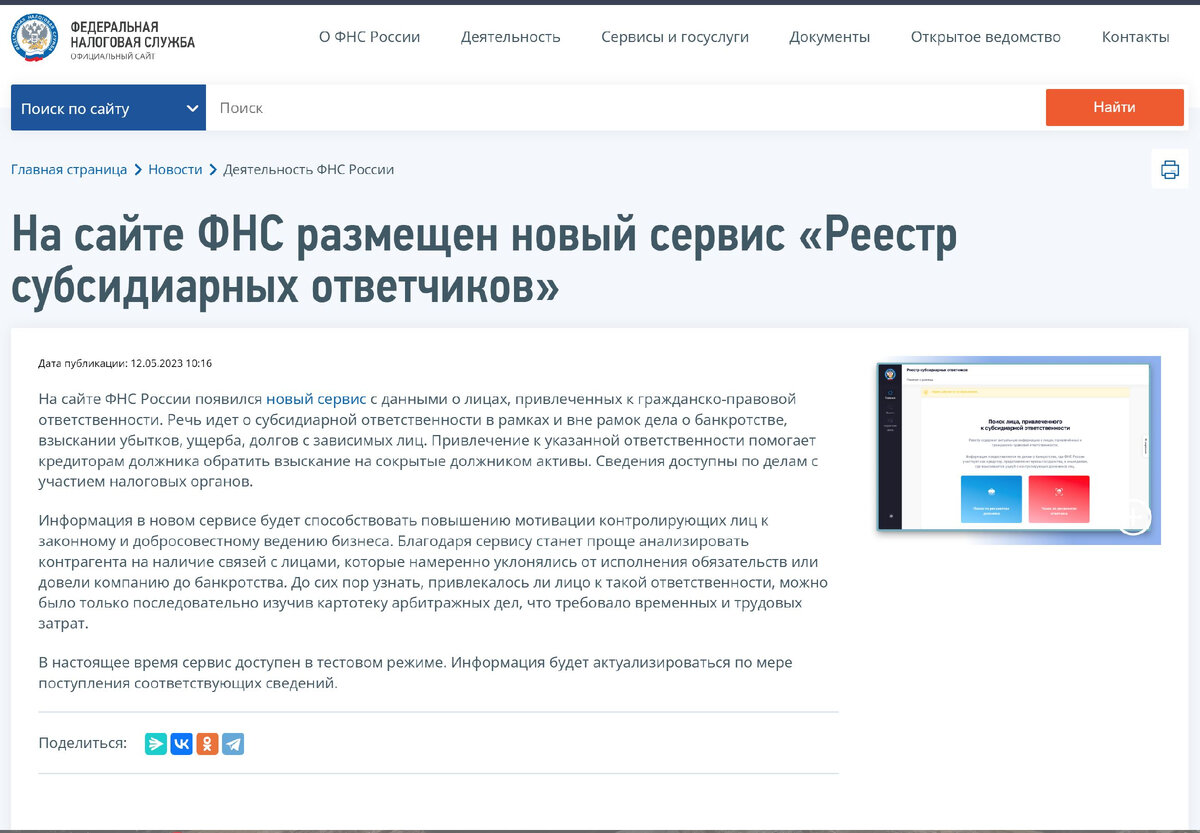Share the article on Telegram
The width and height of the screenshot is (1200, 833).
233,744
